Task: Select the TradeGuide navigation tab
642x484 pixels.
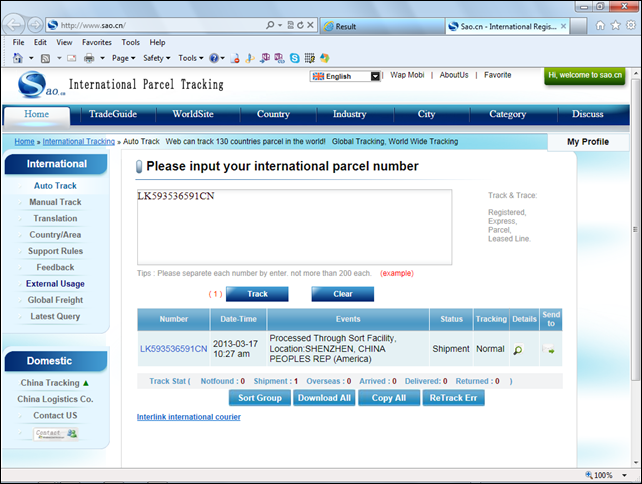Action: pyautogui.click(x=113, y=114)
